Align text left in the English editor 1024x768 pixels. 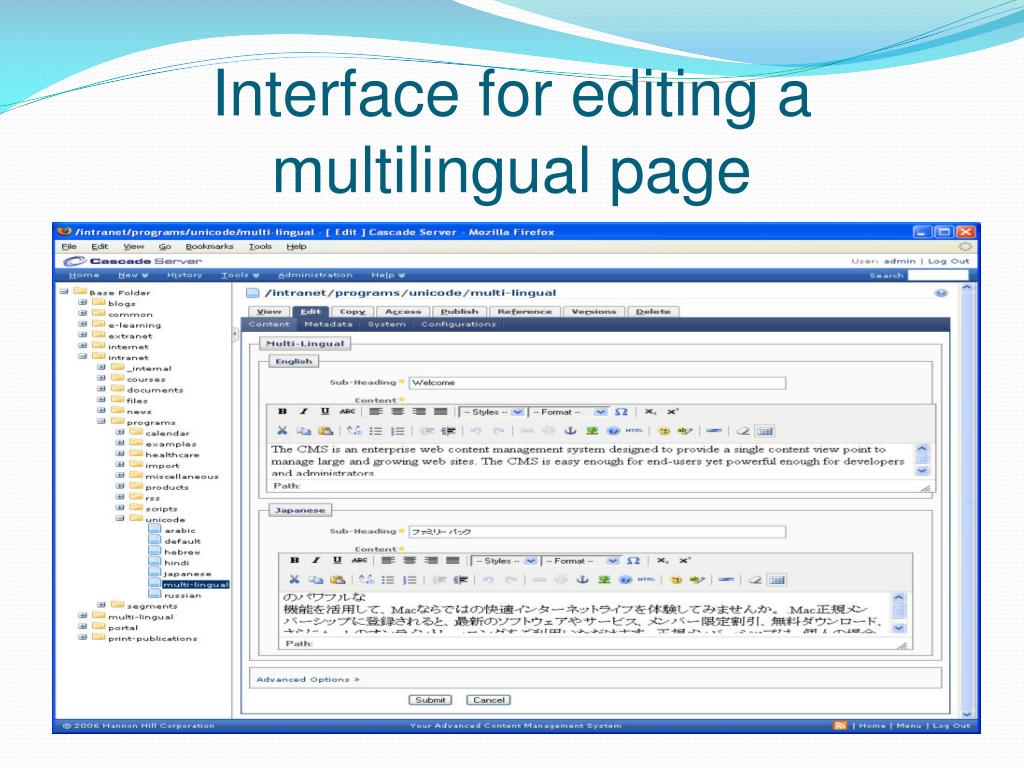point(376,411)
